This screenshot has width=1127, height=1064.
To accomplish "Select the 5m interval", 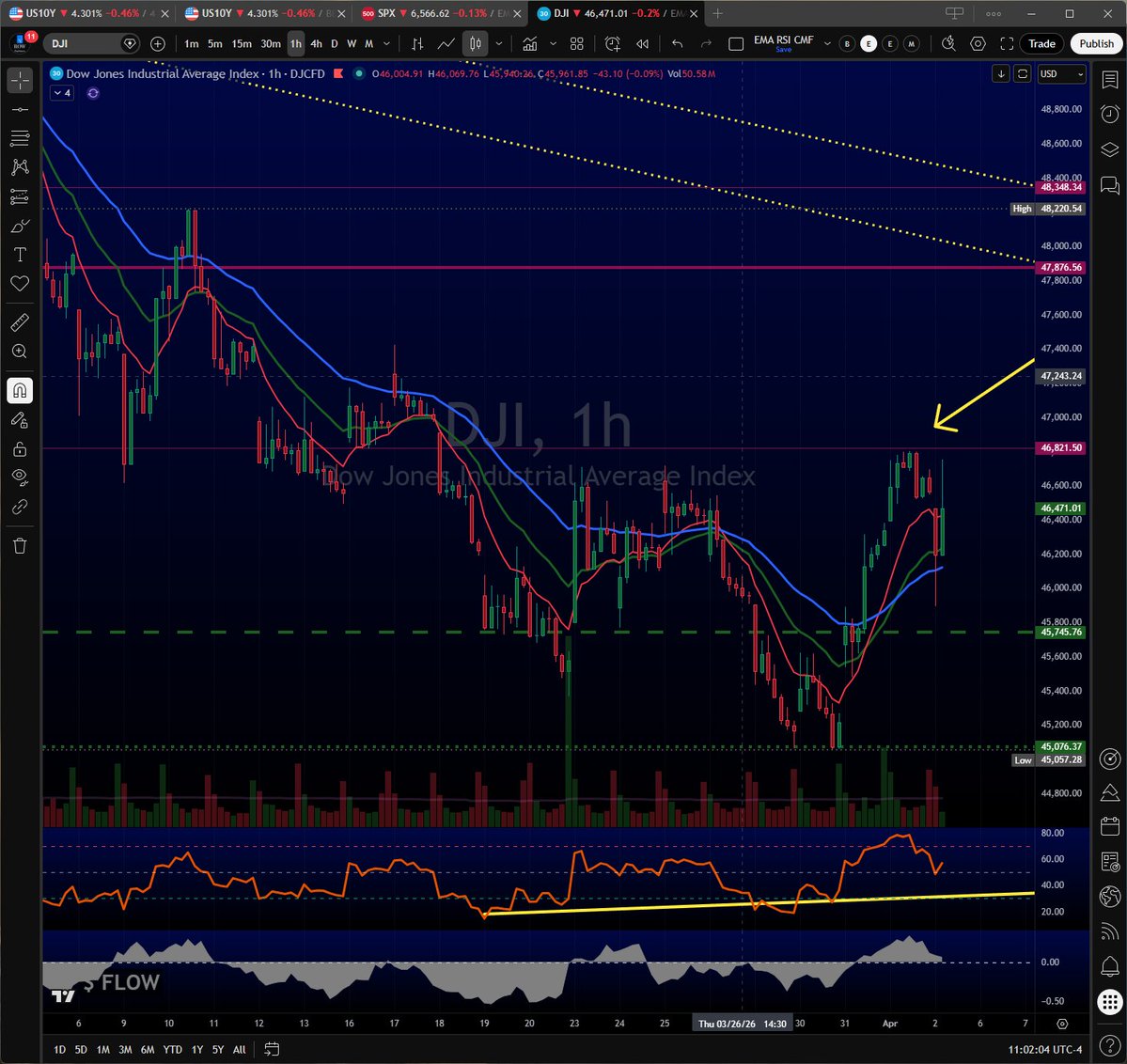I will tap(215, 44).
